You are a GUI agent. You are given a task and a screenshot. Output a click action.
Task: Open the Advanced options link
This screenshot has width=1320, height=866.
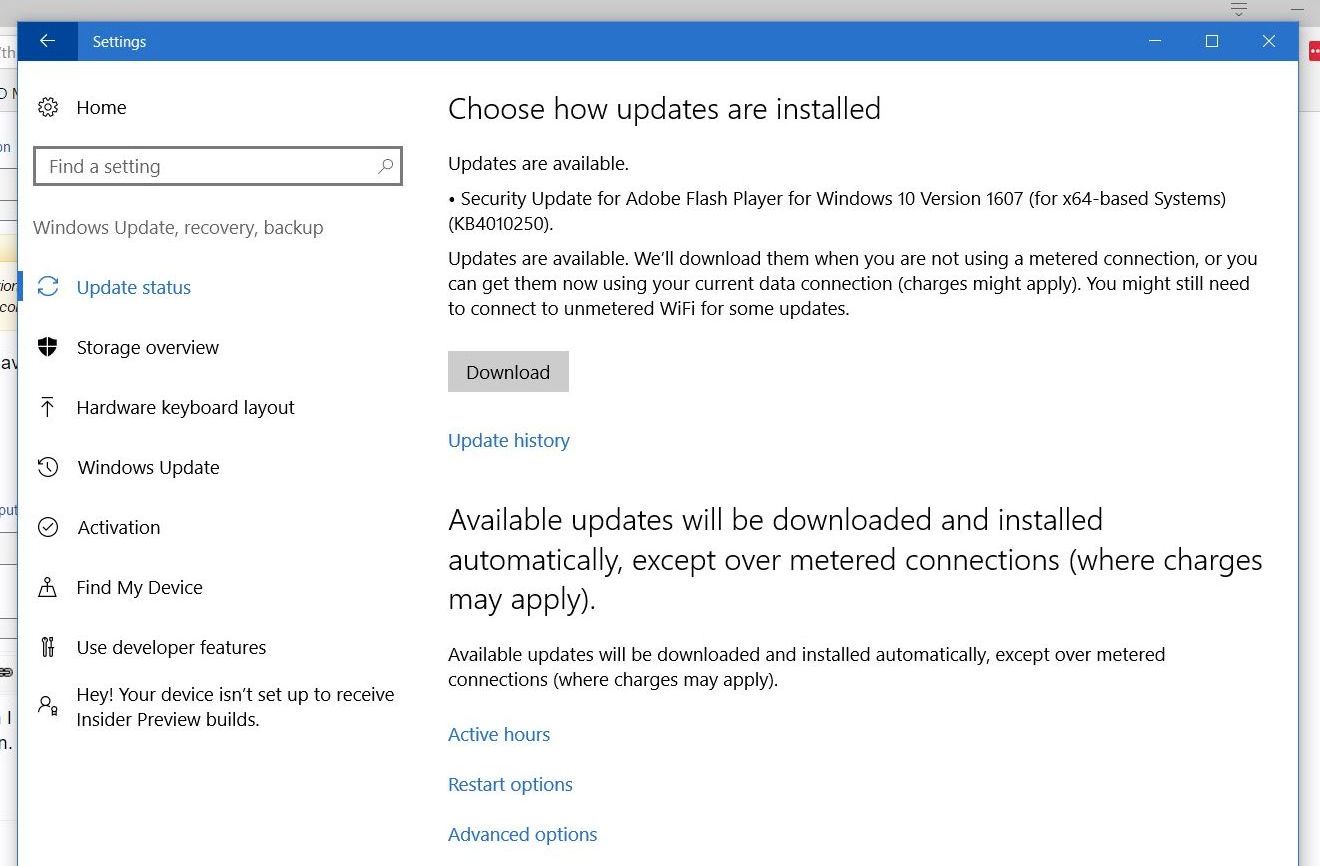coord(522,834)
